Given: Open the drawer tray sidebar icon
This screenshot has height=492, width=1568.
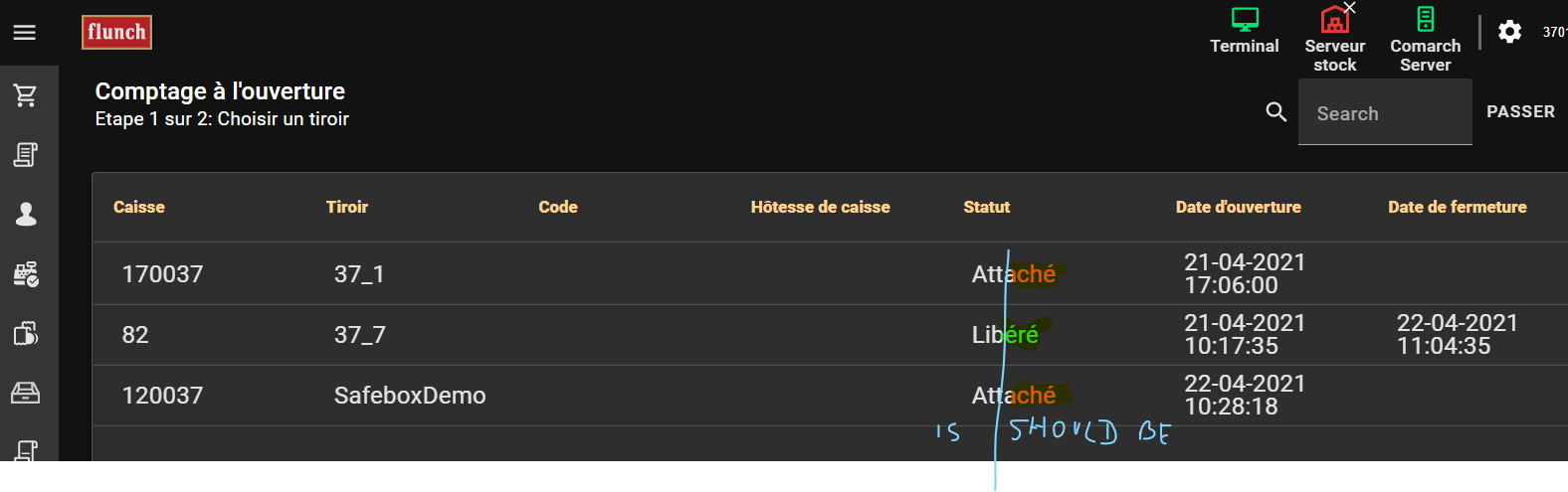Looking at the screenshot, I should point(26,394).
